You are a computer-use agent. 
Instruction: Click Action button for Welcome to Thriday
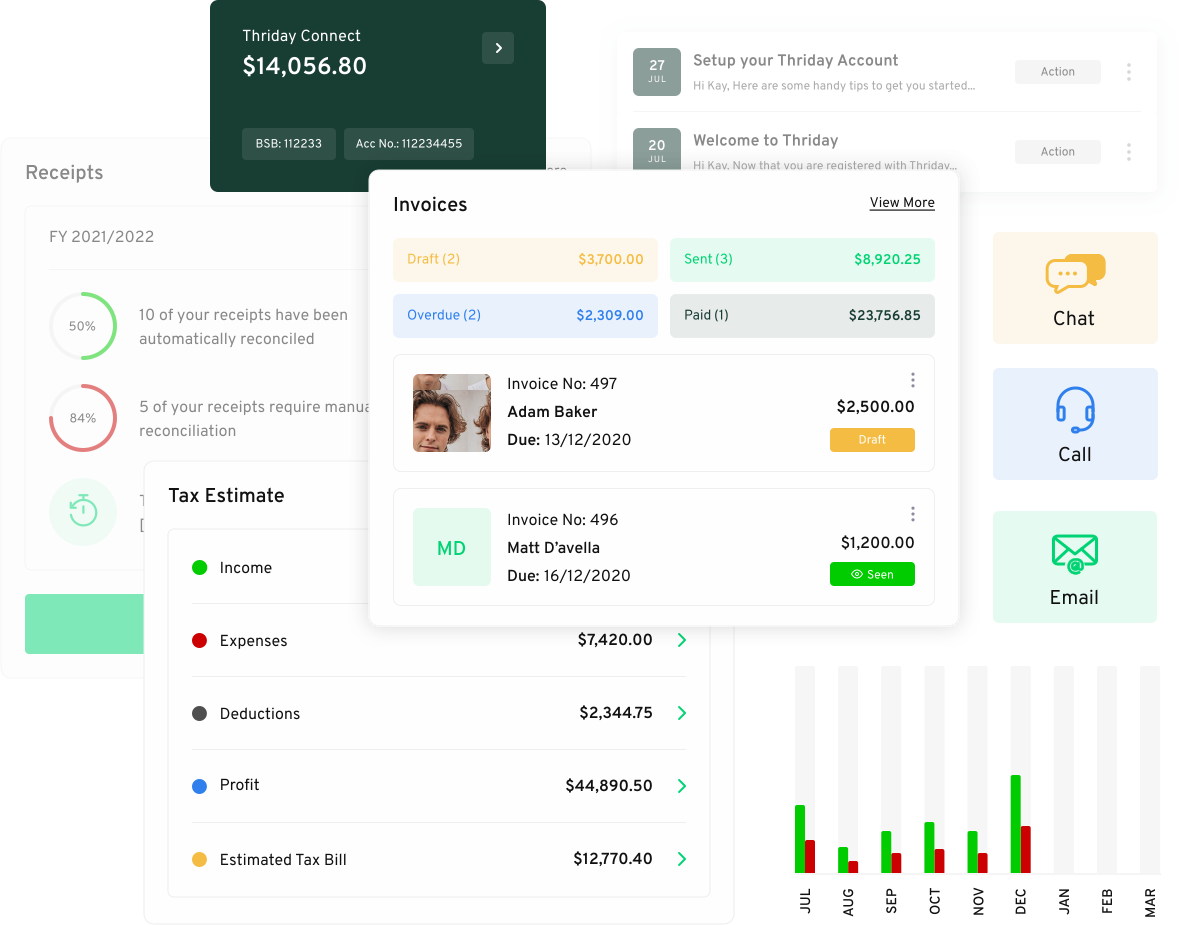[1058, 152]
